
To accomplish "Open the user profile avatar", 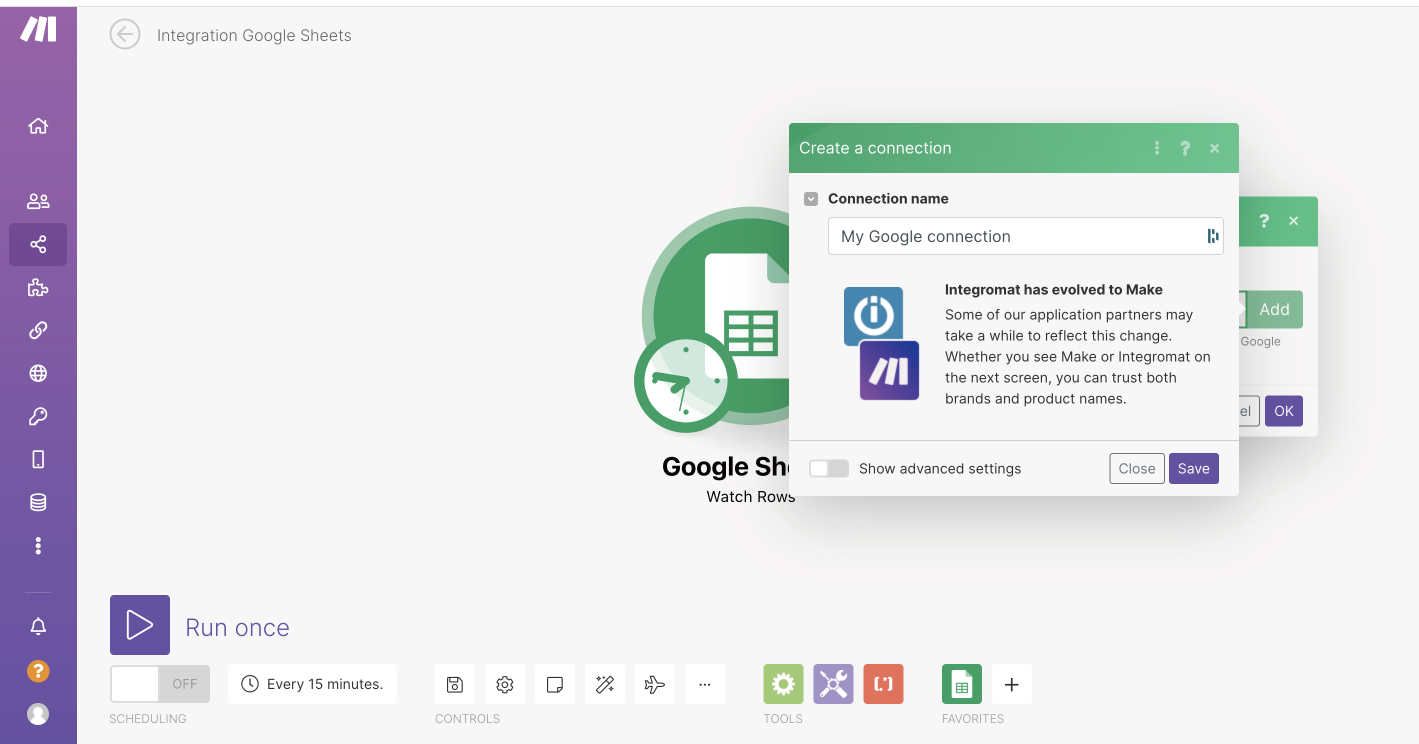I will point(38,714).
